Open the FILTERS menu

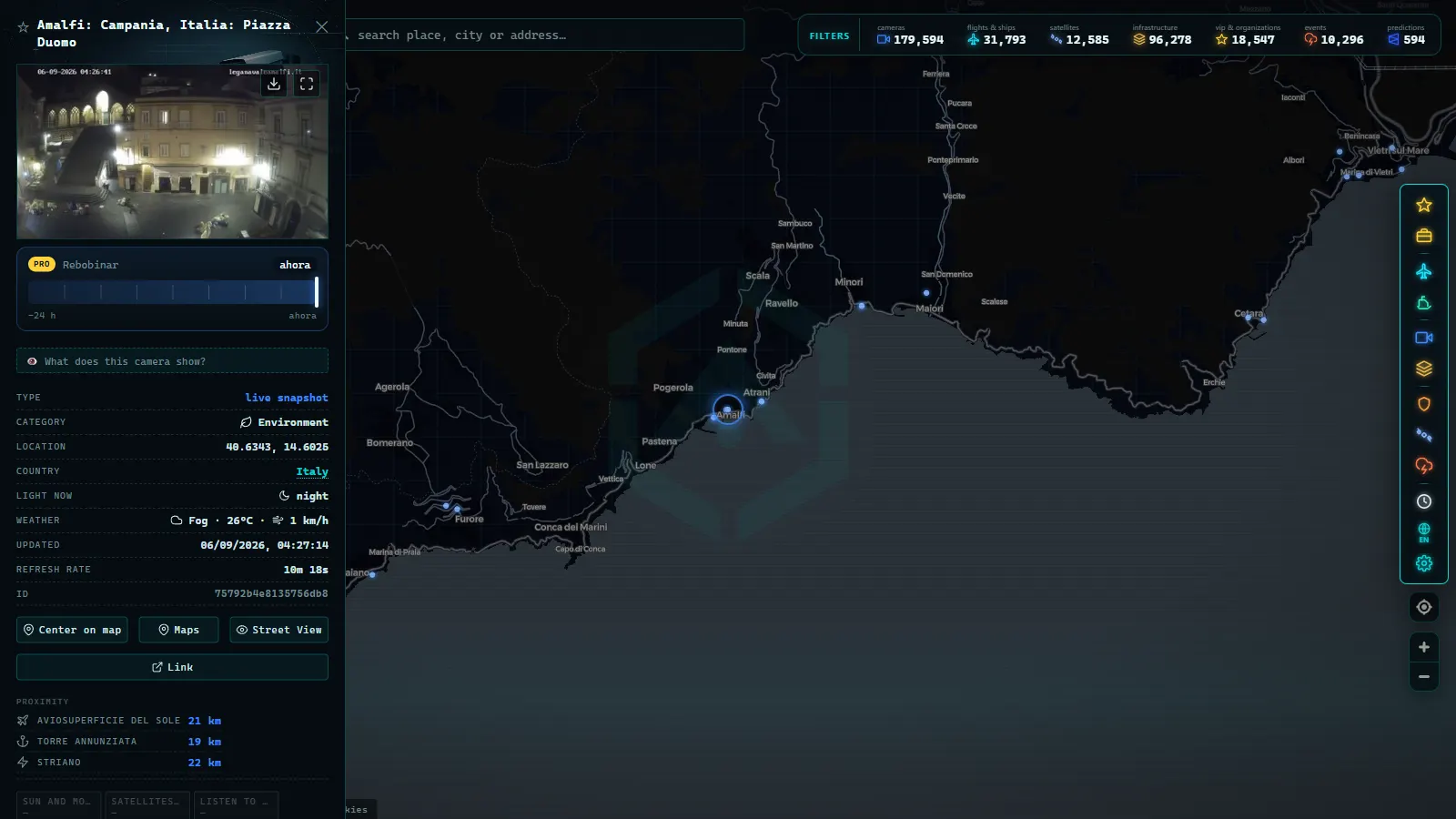pos(829,36)
